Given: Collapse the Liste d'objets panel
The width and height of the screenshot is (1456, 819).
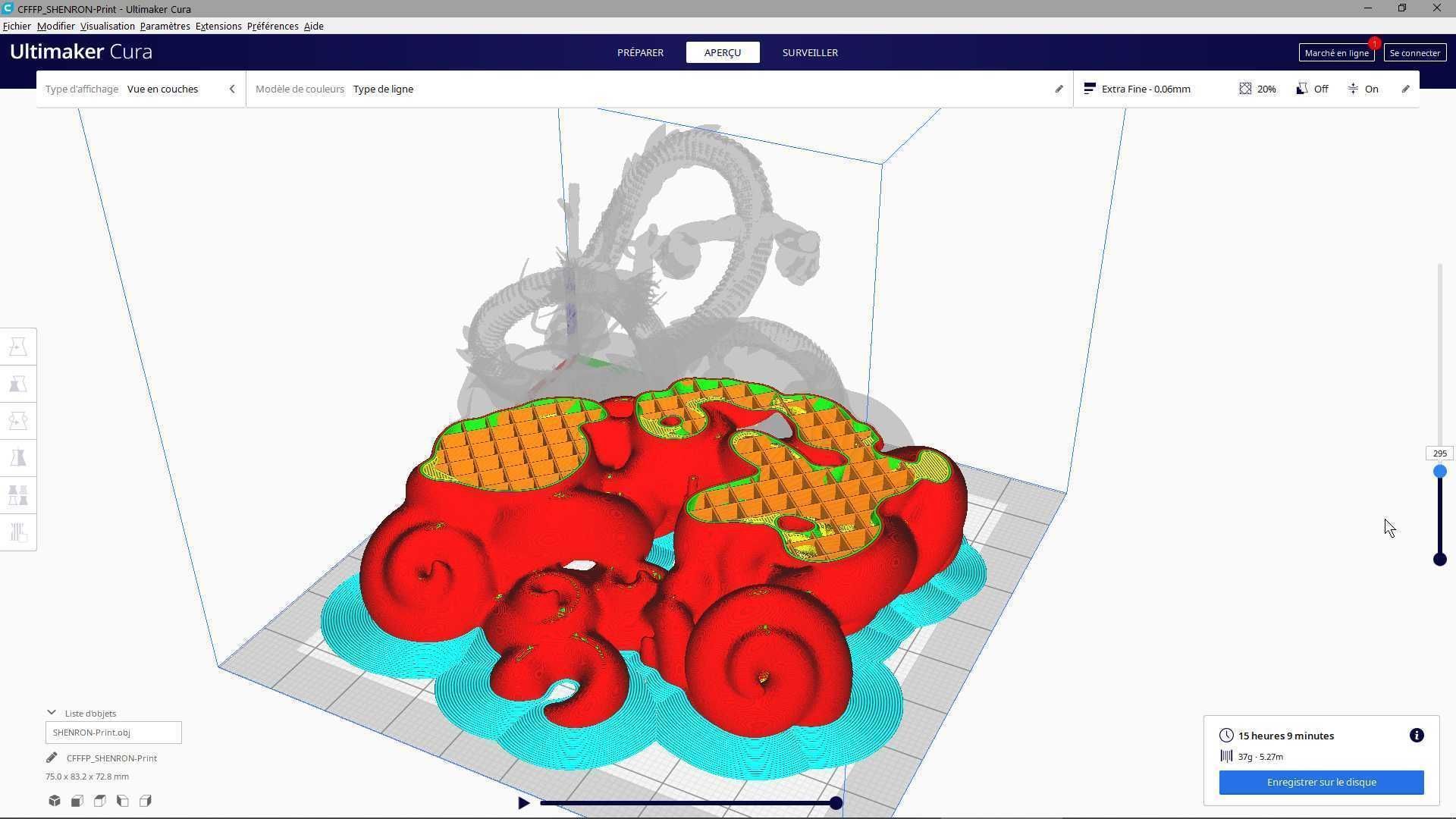Looking at the screenshot, I should pos(52,713).
